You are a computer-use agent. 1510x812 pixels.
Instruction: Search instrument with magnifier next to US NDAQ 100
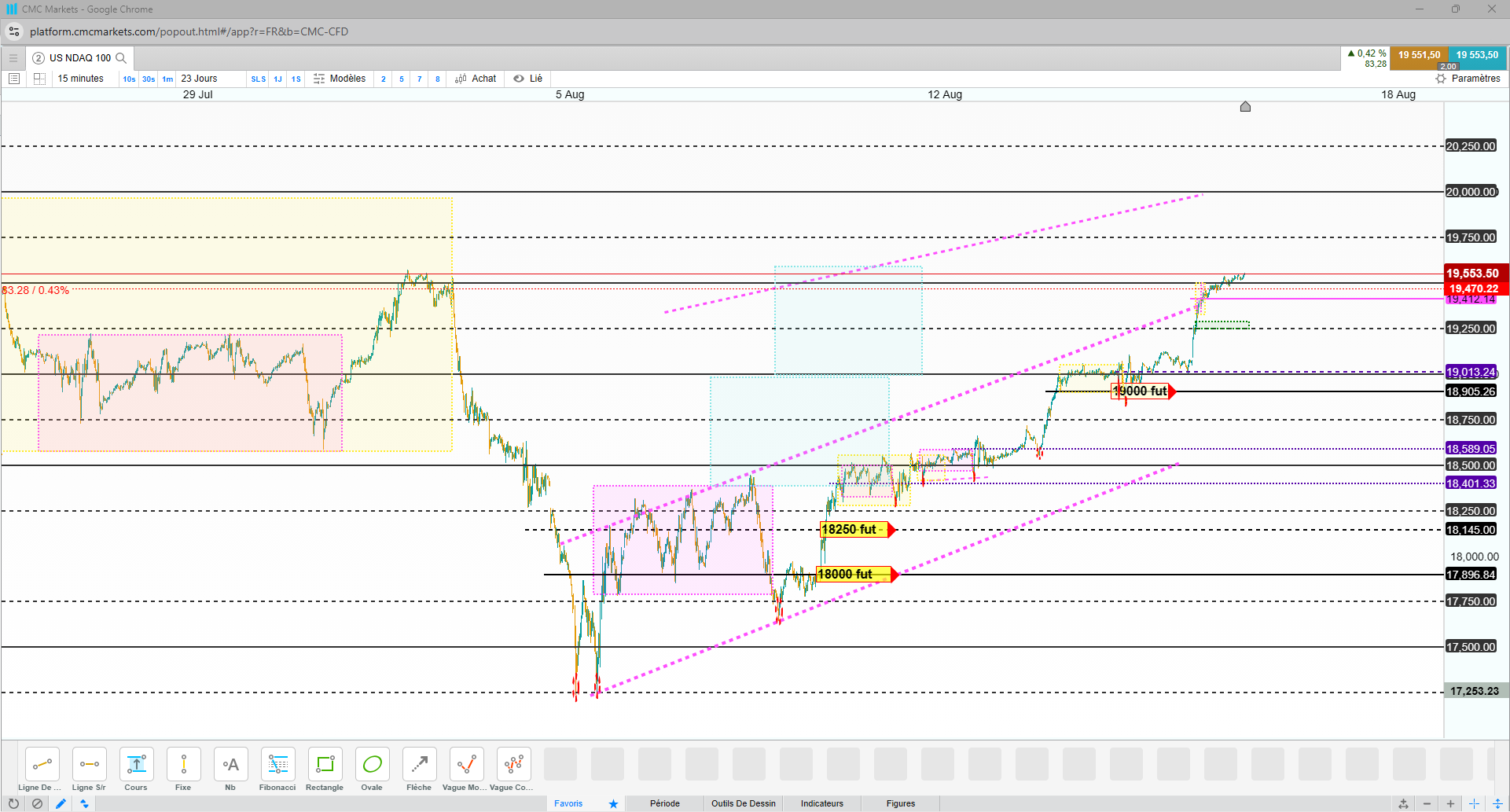pos(121,58)
